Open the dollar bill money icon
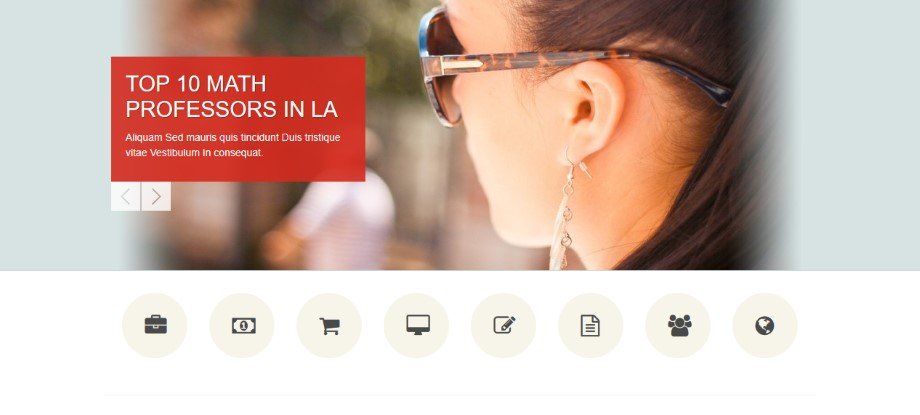The width and height of the screenshot is (920, 415). pos(242,325)
